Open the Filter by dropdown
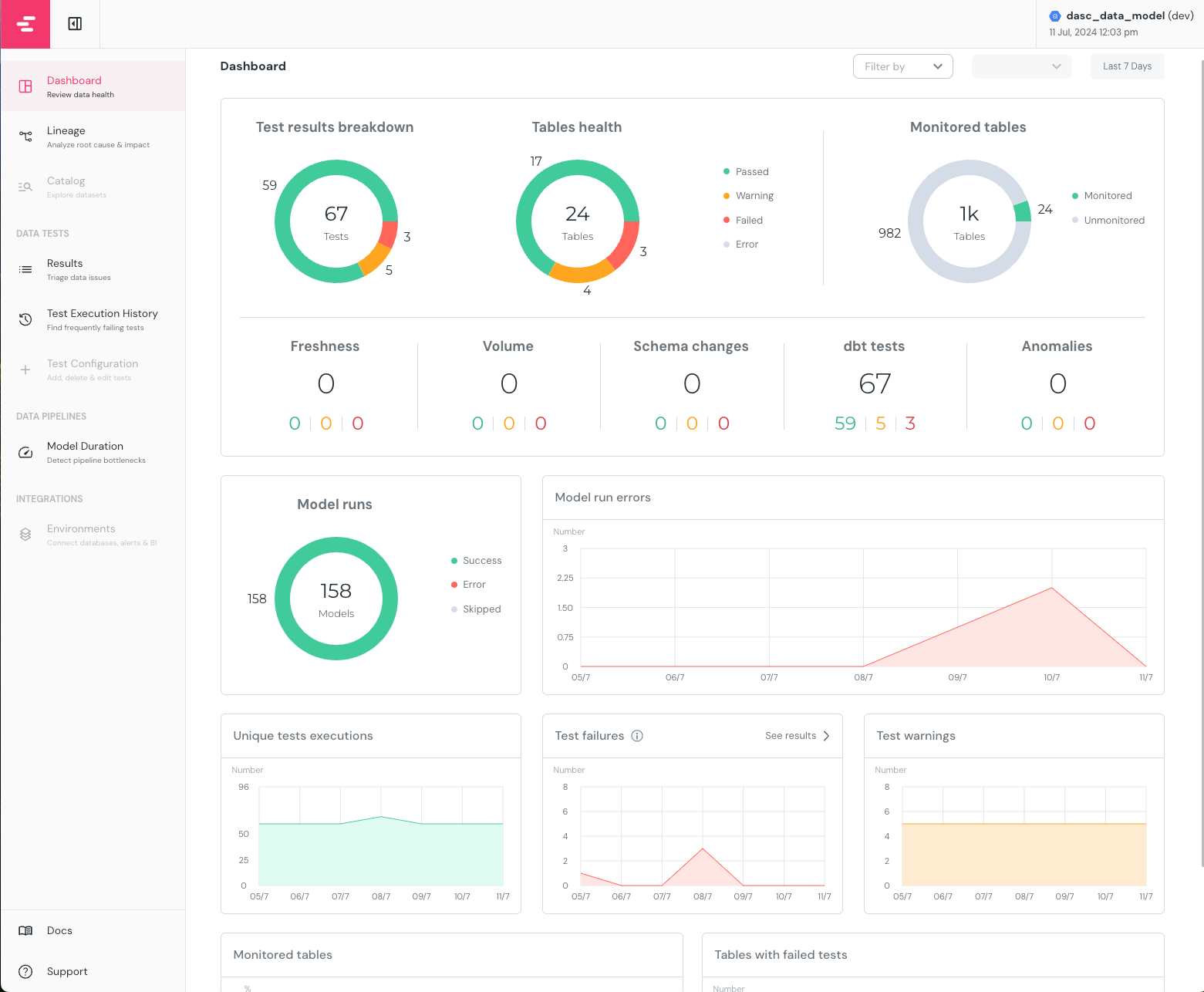Screen dimensions: 1204x992 pos(902,66)
